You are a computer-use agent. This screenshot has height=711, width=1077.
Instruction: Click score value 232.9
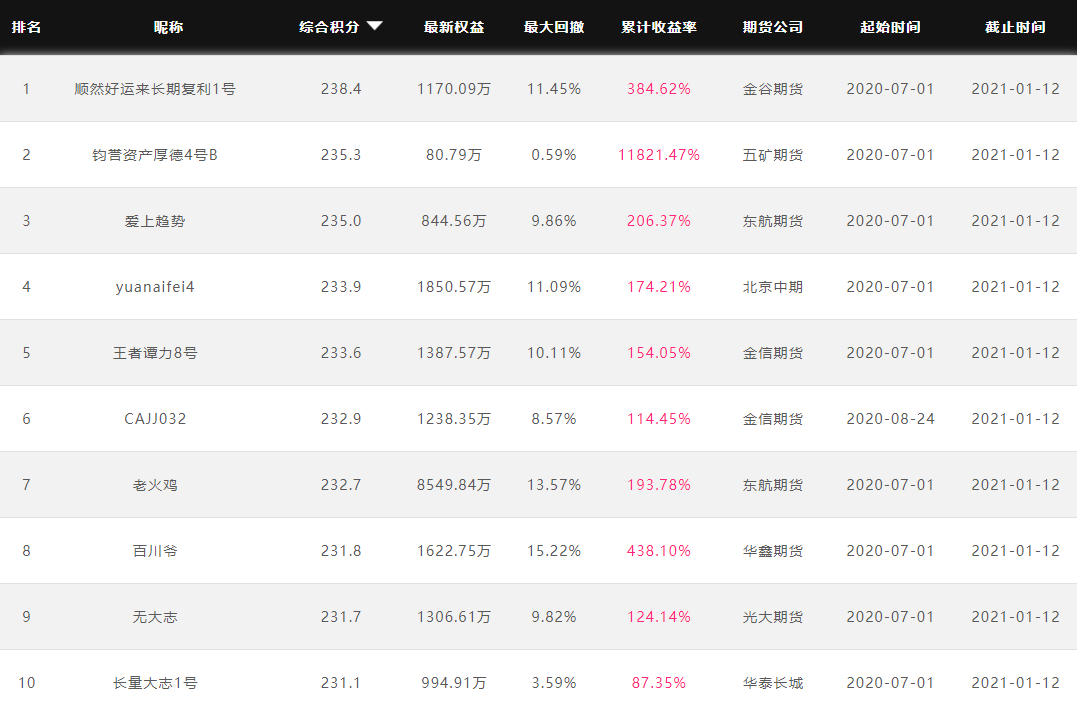(341, 418)
